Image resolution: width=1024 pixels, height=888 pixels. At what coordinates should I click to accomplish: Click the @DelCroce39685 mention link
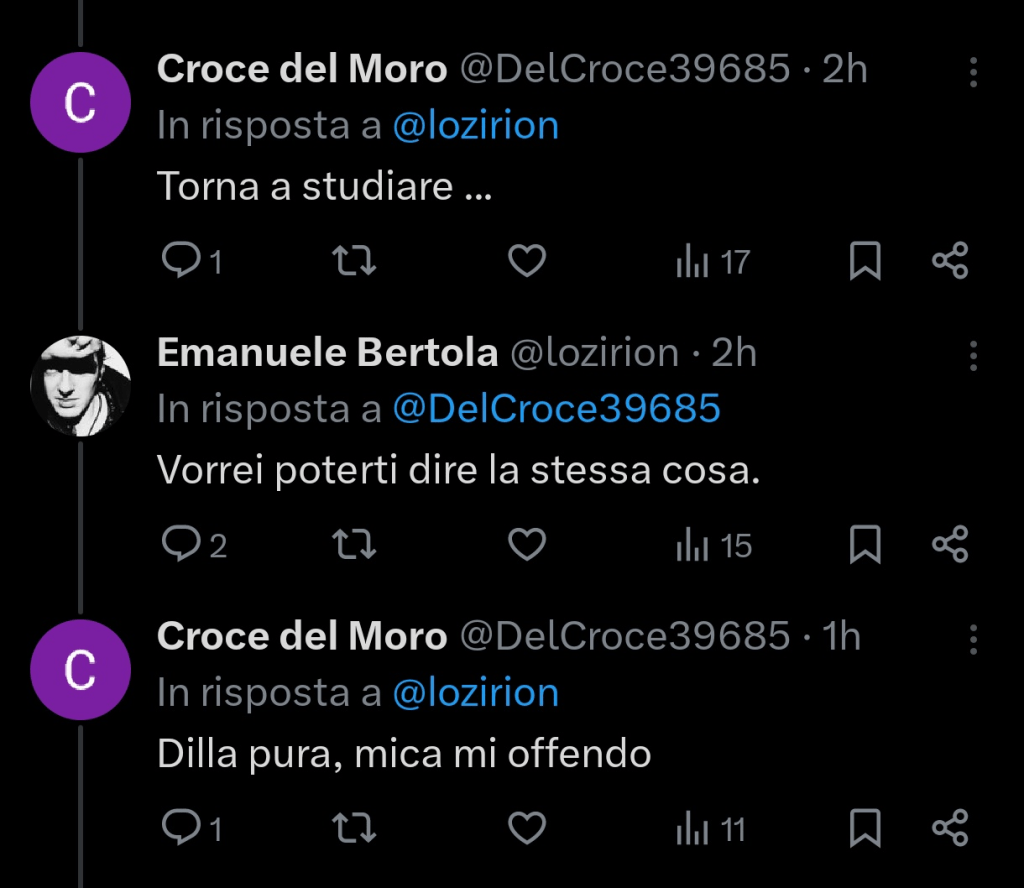(556, 409)
